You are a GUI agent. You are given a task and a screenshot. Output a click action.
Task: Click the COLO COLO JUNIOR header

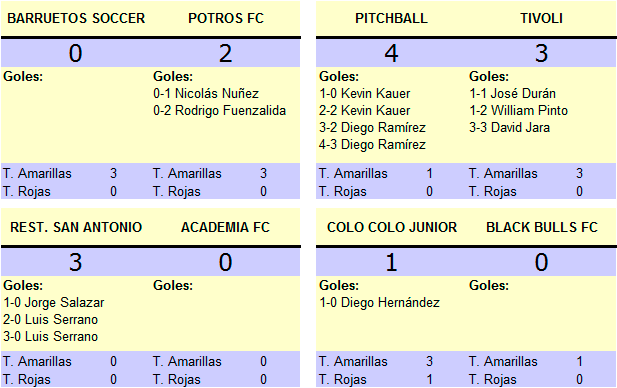coord(392,227)
